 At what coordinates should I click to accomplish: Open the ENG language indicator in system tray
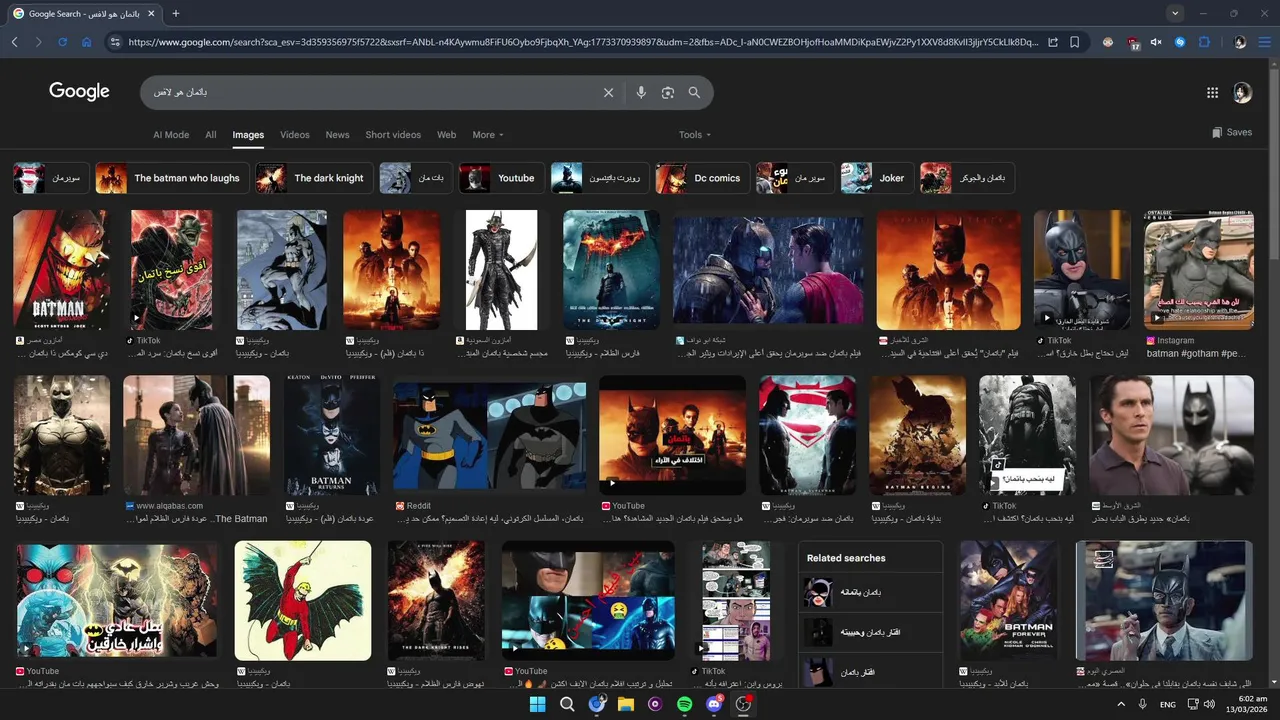[x=1167, y=704]
